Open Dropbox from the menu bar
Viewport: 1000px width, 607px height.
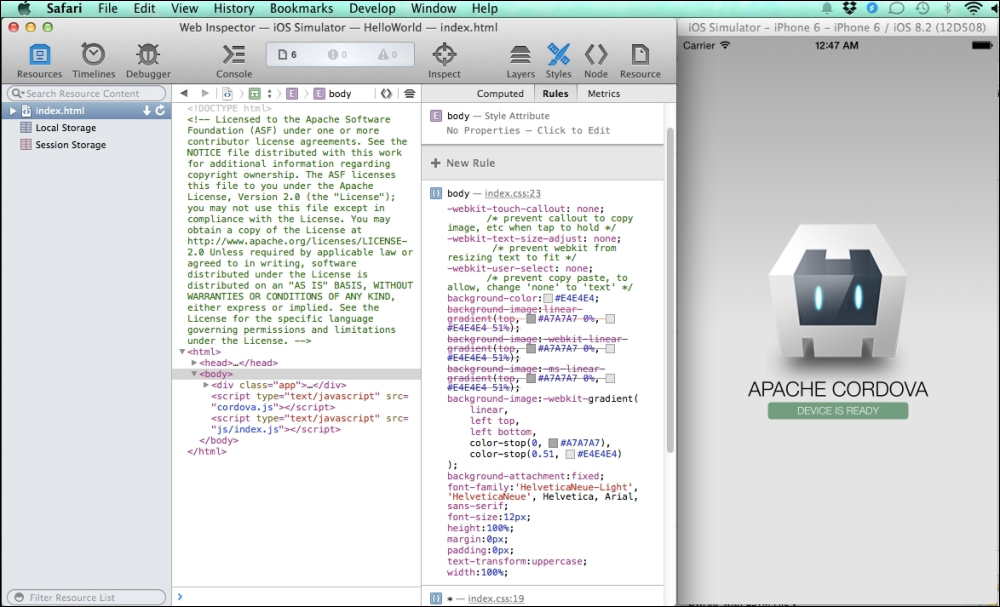tap(849, 8)
